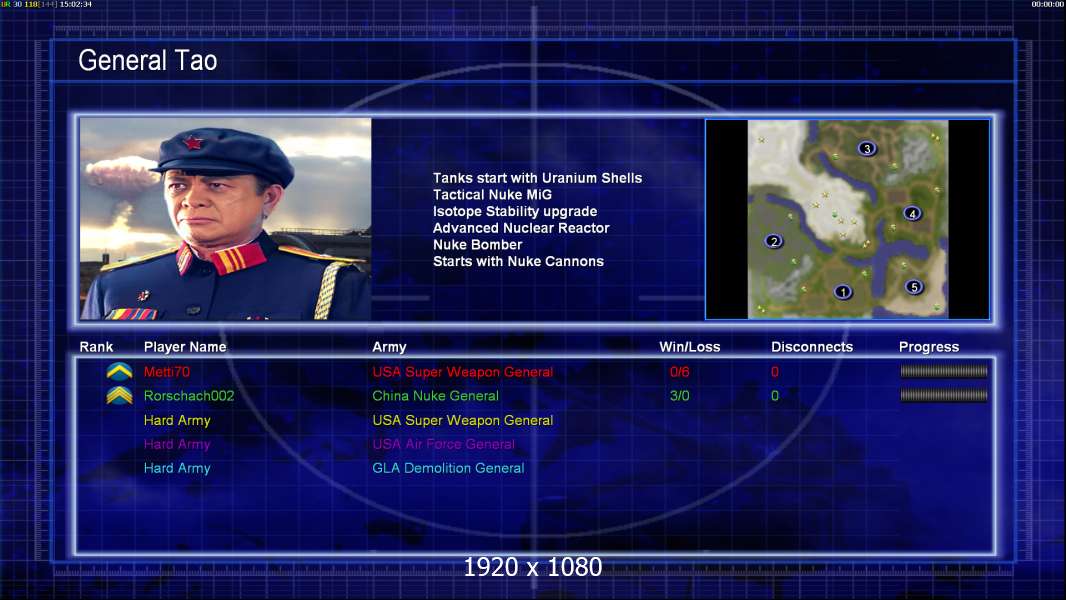Click the General Tao title heading
The image size is (1066, 600).
tap(148, 60)
